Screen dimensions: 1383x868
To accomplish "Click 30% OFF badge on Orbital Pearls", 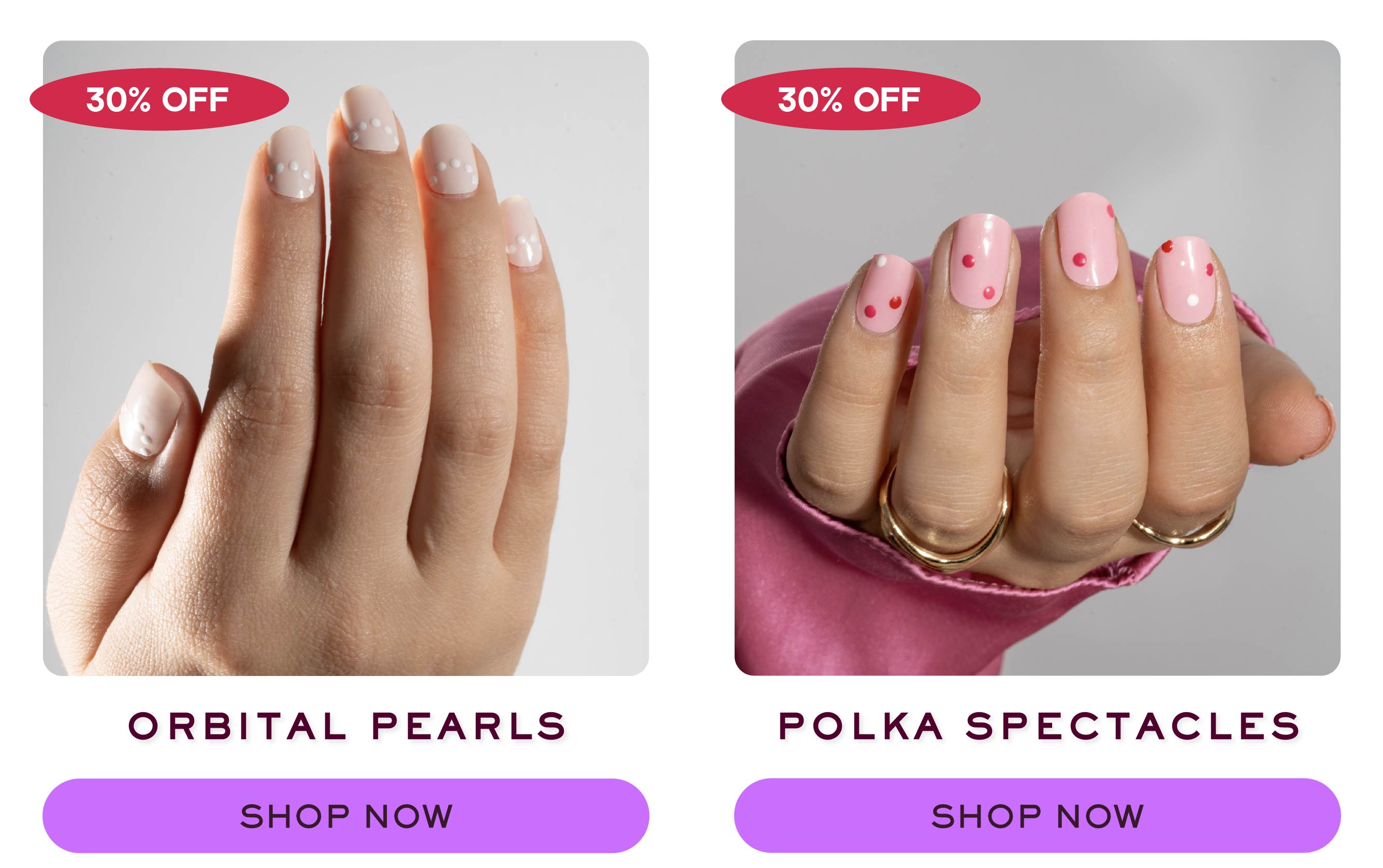I will point(159,99).
